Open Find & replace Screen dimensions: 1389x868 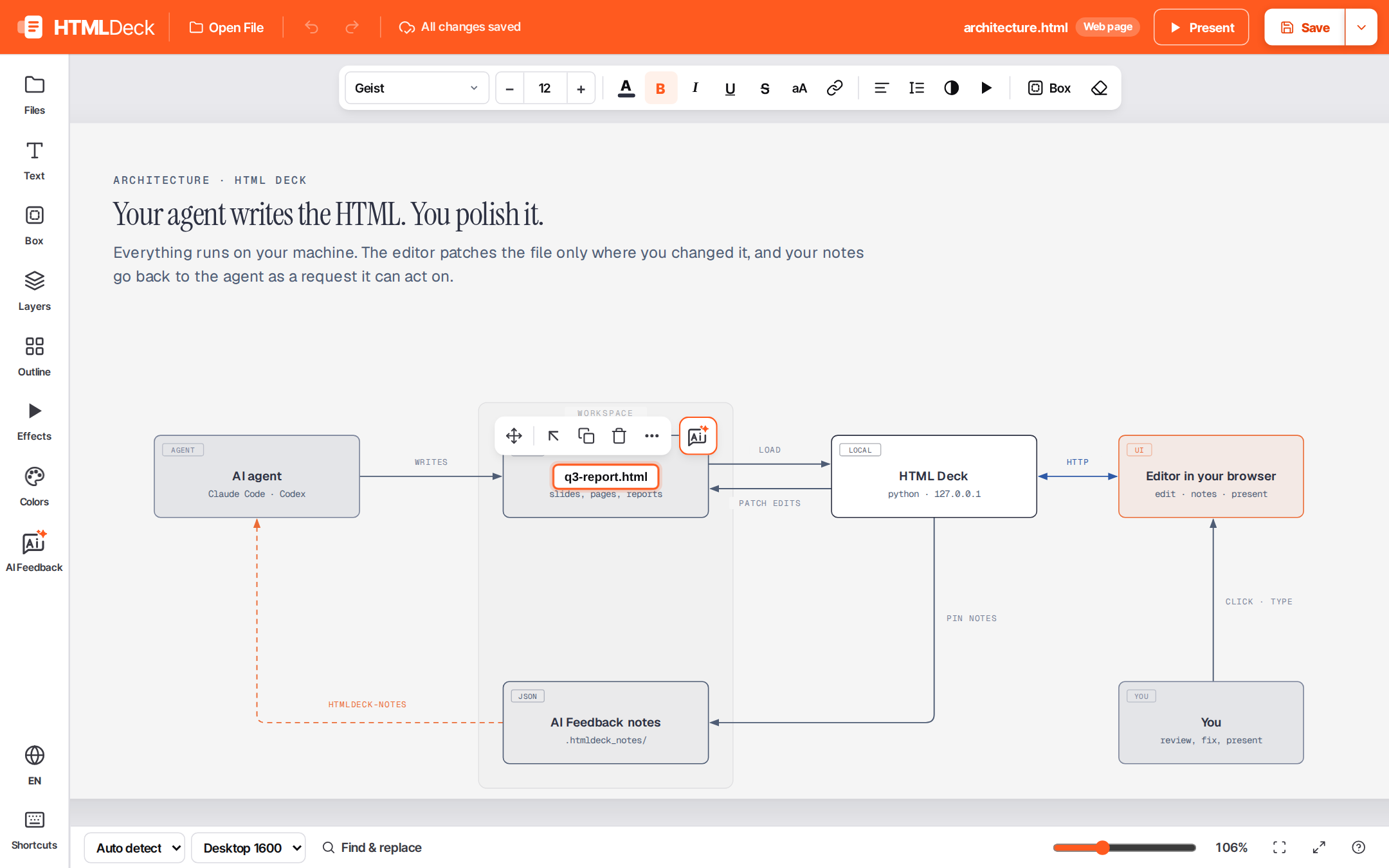coord(372,847)
